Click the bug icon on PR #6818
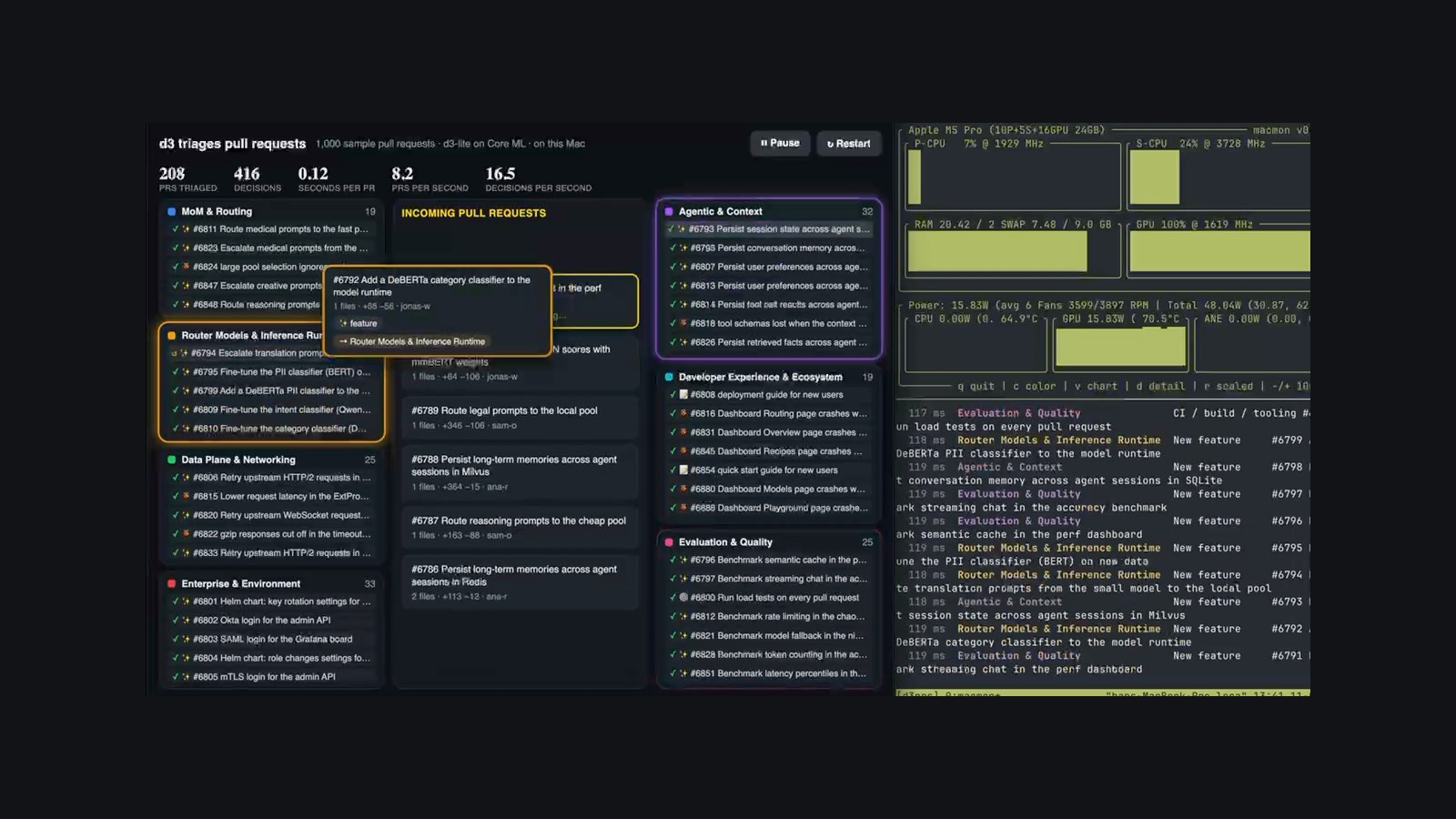Viewport: 1456px width, 819px height. coord(683,323)
